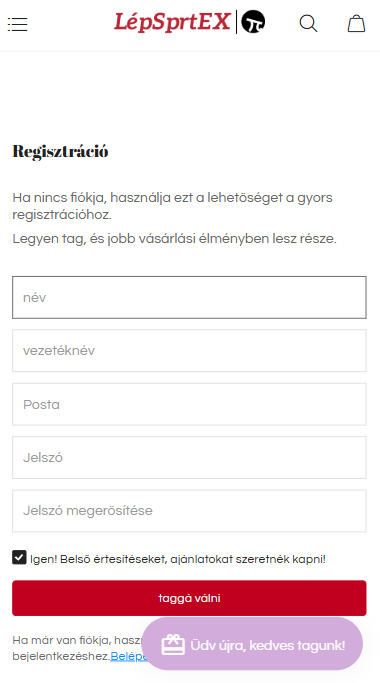The image size is (380, 683).
Task: Open the hamburger navigation menu
Action: [x=17, y=24]
